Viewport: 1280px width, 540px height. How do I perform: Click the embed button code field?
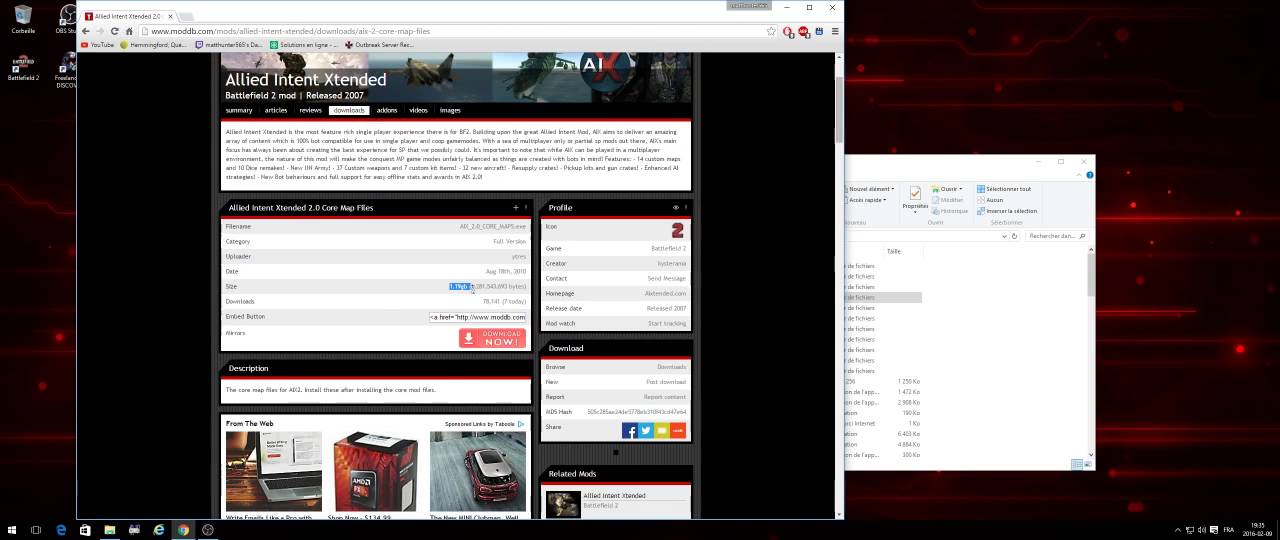pos(477,317)
